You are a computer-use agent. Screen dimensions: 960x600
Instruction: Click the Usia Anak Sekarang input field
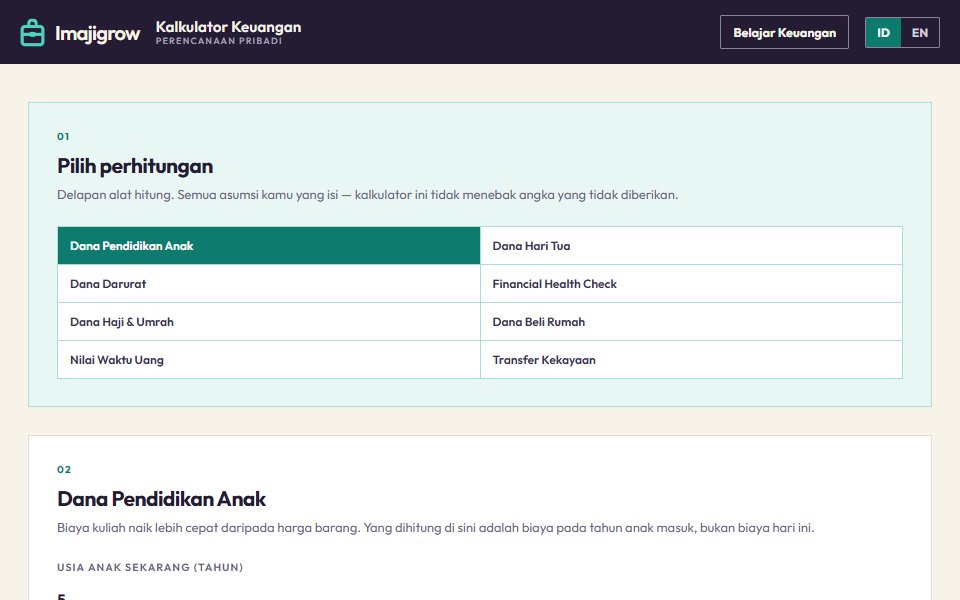(x=480, y=593)
